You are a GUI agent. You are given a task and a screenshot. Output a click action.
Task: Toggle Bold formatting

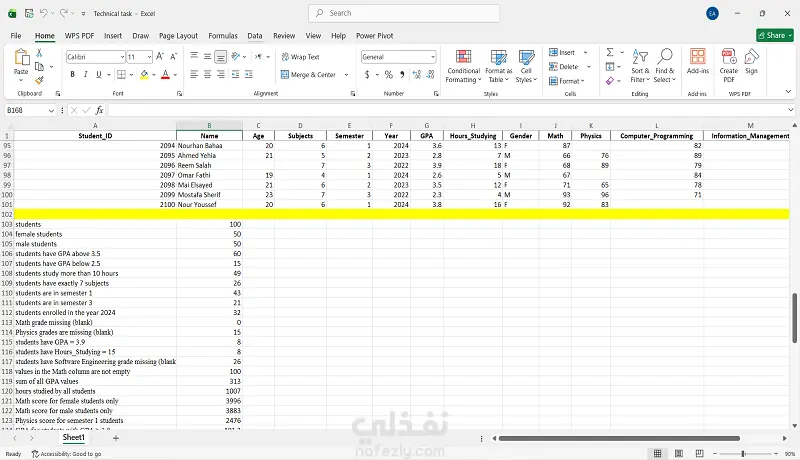(x=72, y=74)
